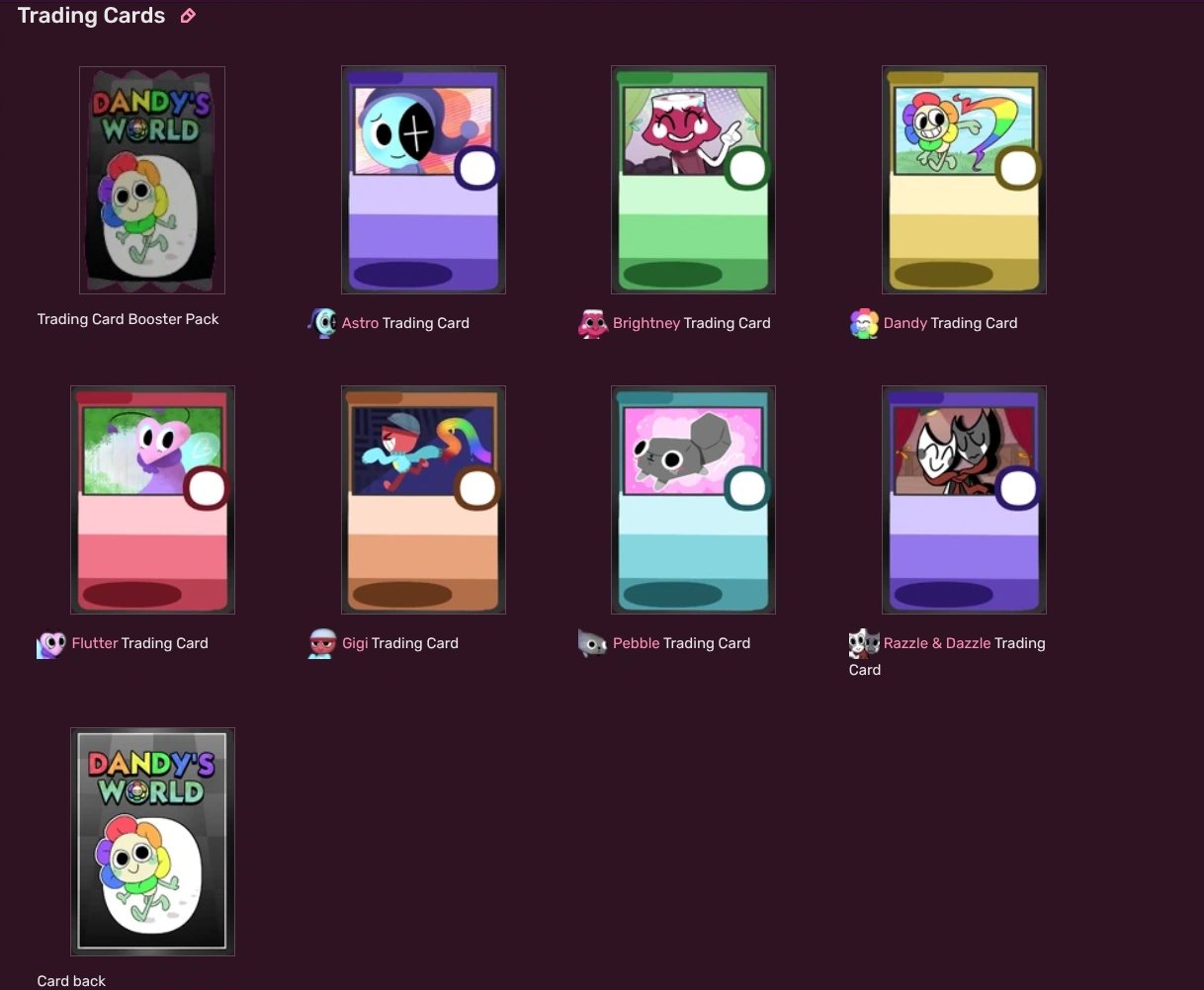Open the Astro Trading Card image
The height and width of the screenshot is (990, 1204).
point(423,180)
